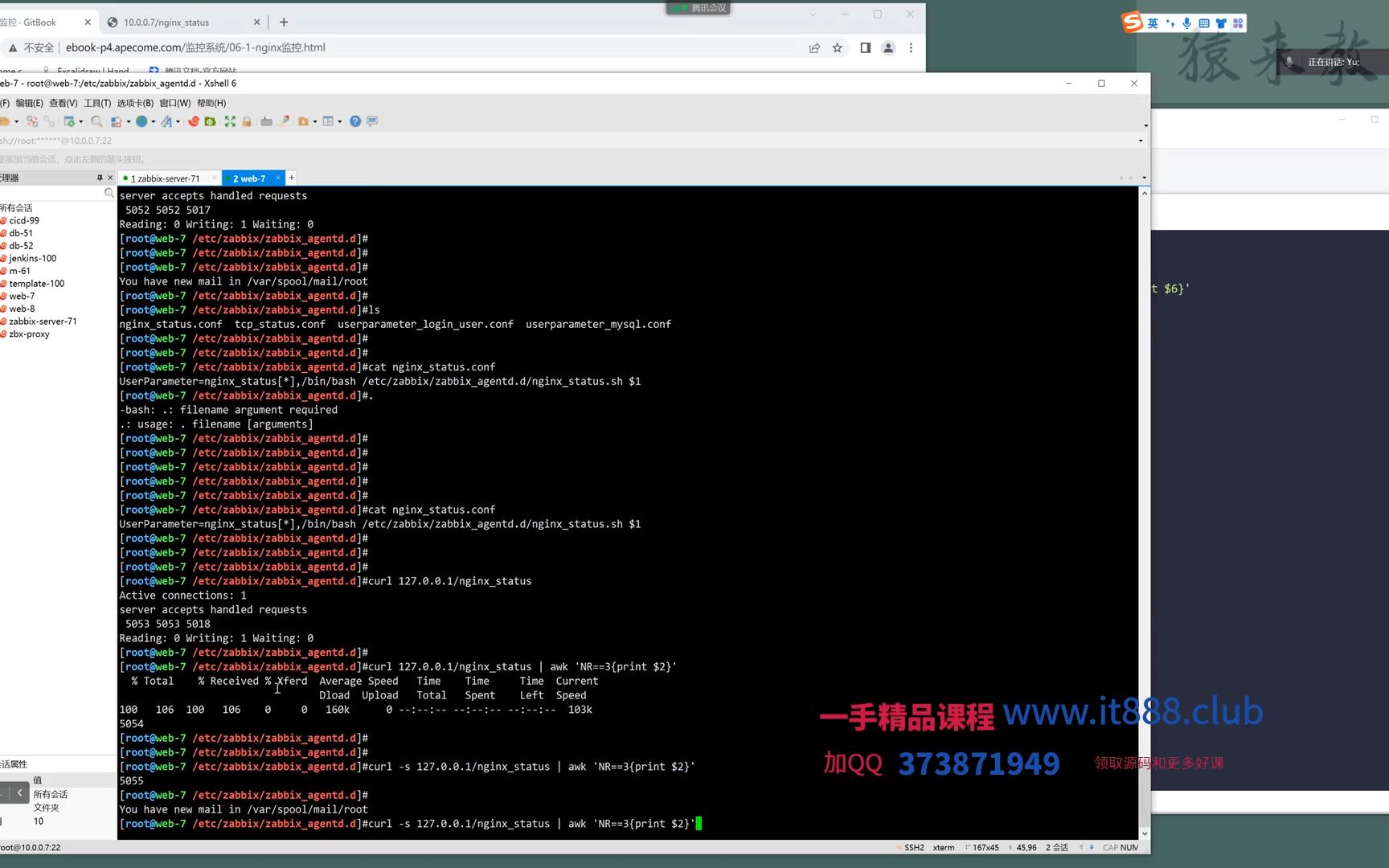Screen dimensions: 1389x868
Task: Click the soft keyboard icon on Sogou bar
Action: point(1204,23)
